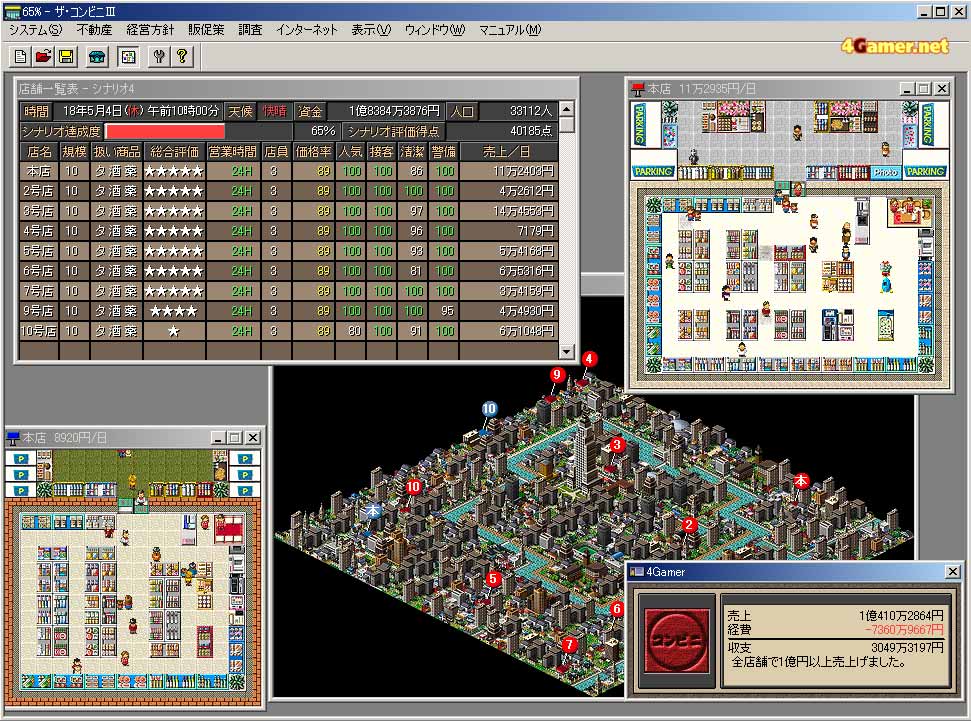971x721 pixels.
Task: Open the ウィンドウ(W) menu
Action: pyautogui.click(x=435, y=30)
